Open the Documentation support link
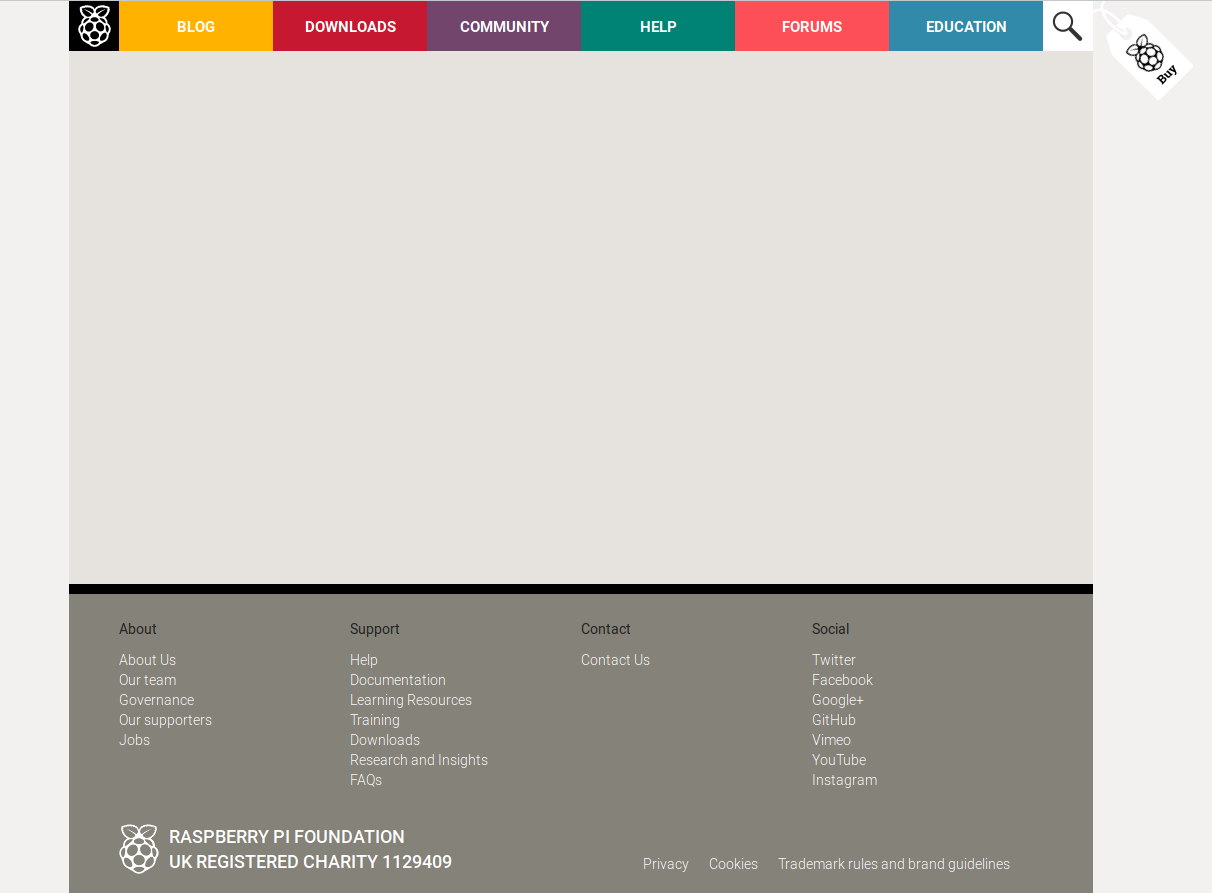 tap(397, 680)
